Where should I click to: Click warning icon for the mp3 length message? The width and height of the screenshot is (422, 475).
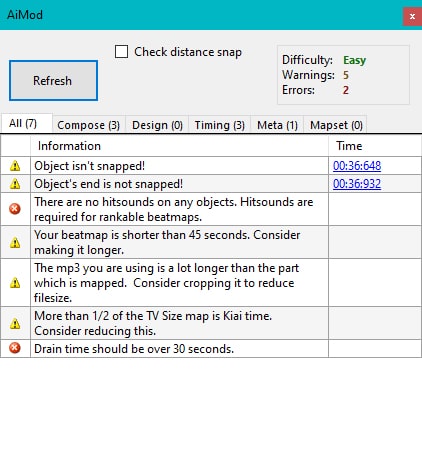[x=15, y=283]
